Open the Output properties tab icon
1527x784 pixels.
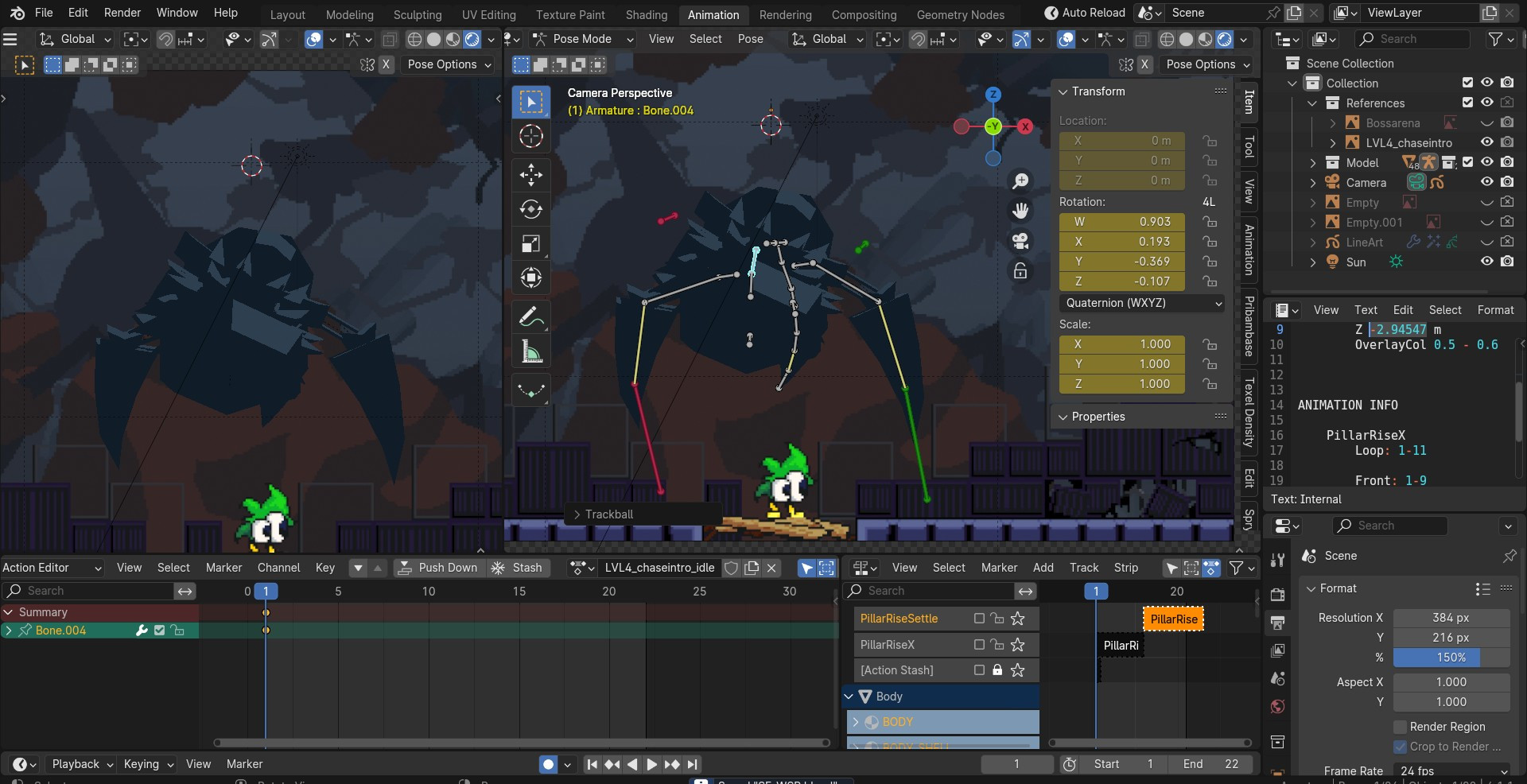click(x=1278, y=623)
